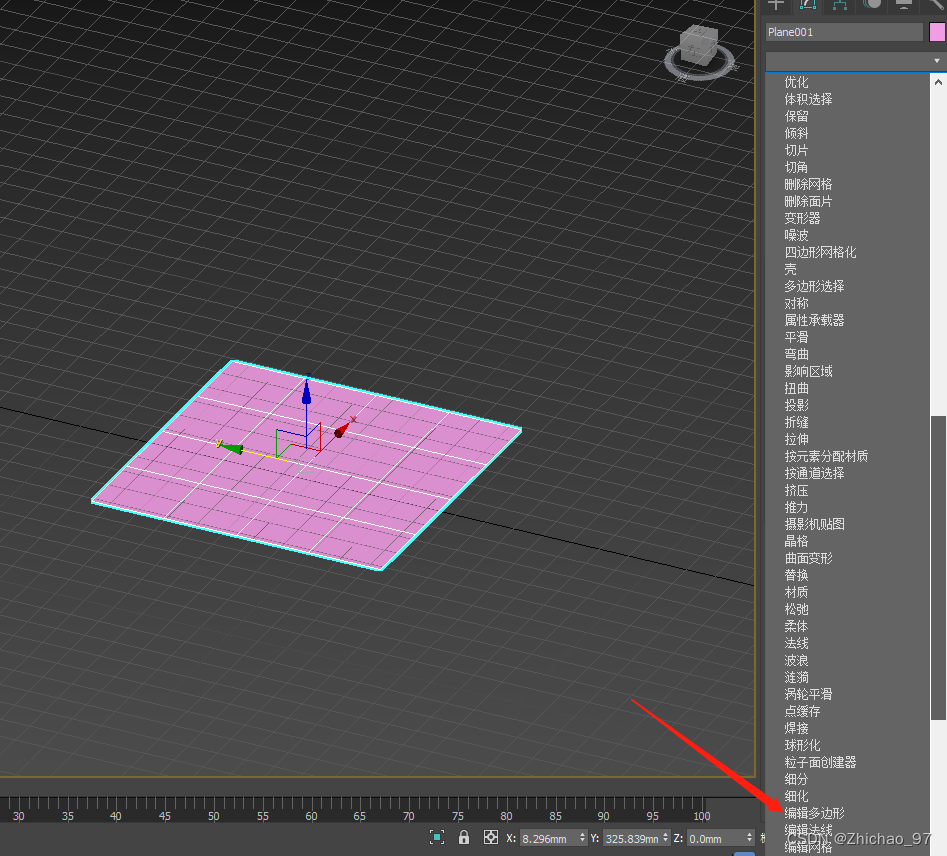Viewport: 947px width, 856px height.
Task: Choose 删除网格 from the list
Action: 808,184
